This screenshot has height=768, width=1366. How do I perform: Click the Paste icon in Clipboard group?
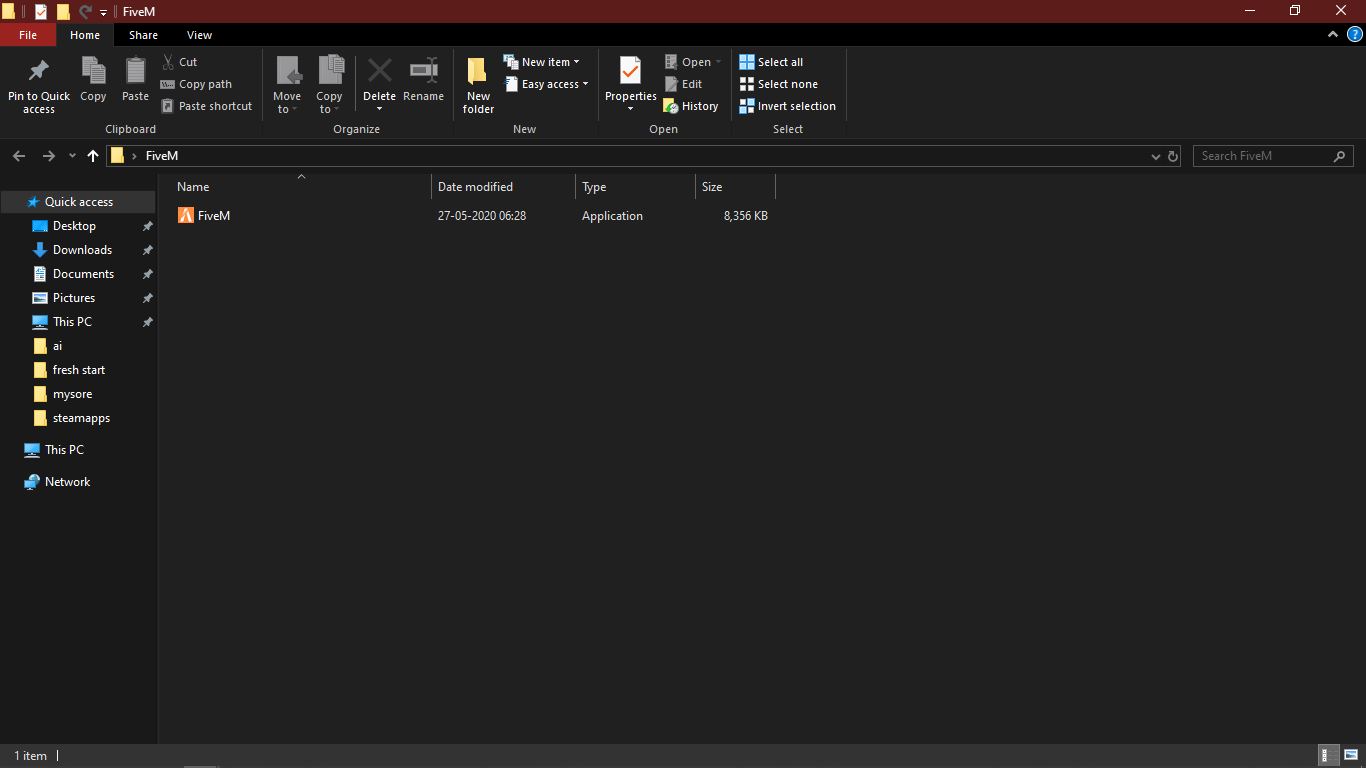coord(135,71)
